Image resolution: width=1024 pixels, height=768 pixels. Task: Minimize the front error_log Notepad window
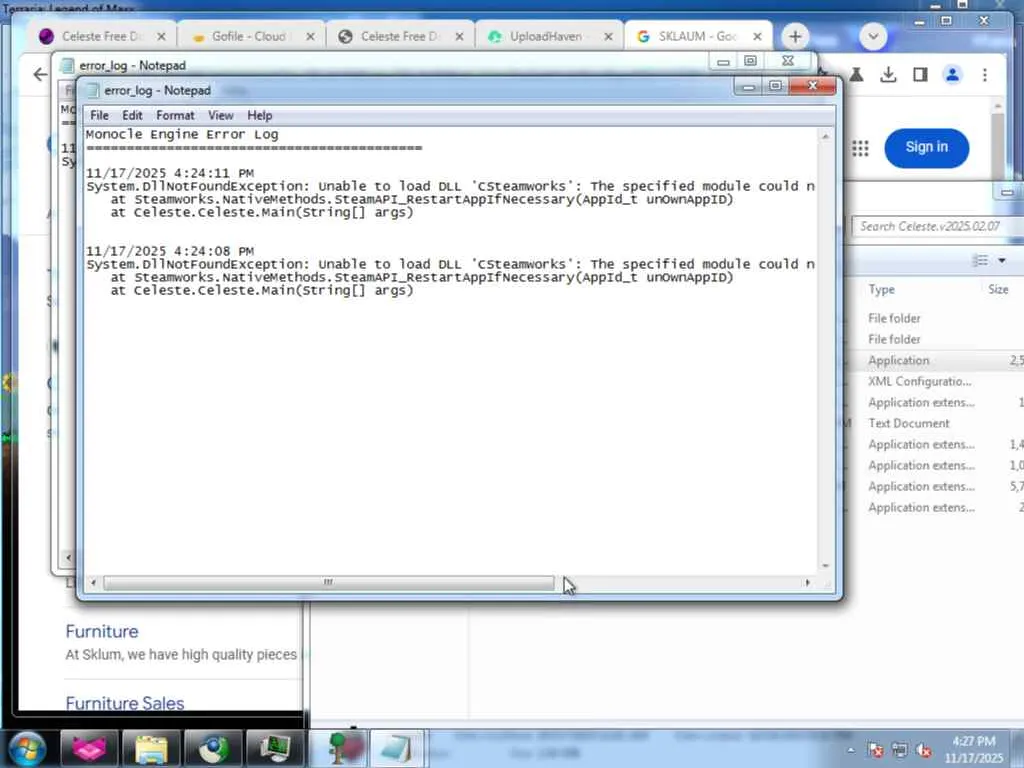748,86
